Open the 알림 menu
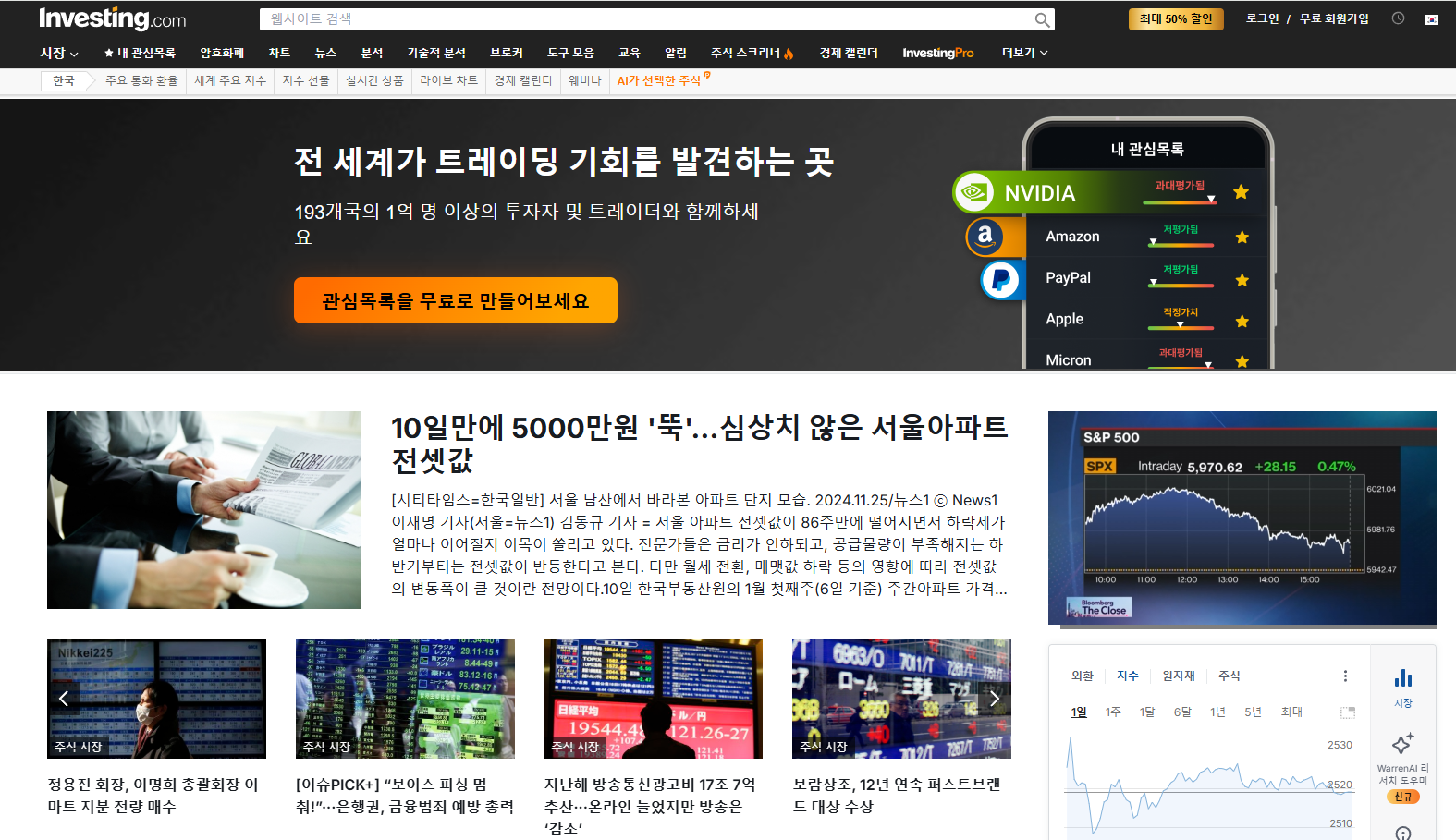 (x=676, y=53)
